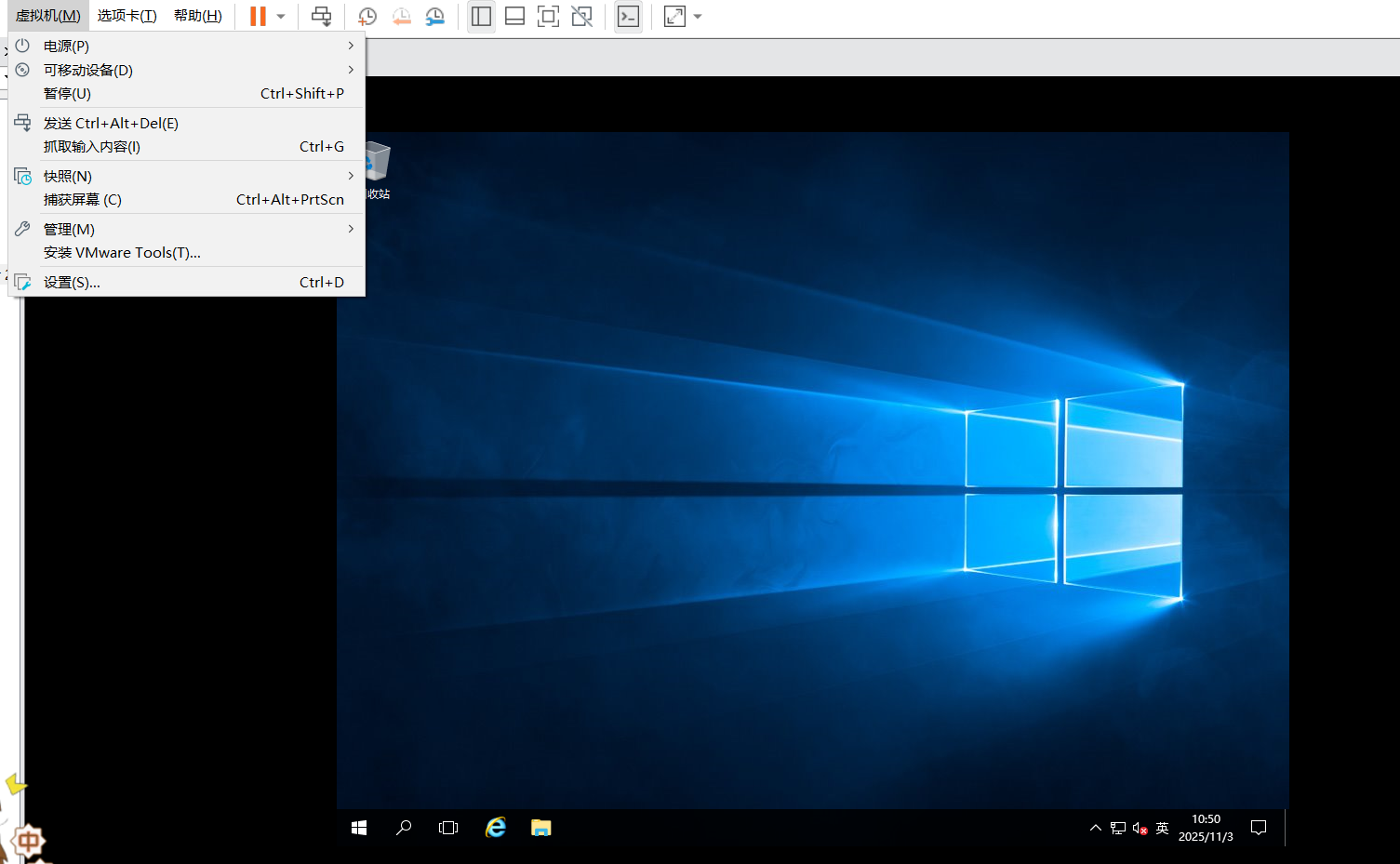
Task: Click the enter full screen mode icon
Action: (x=548, y=16)
